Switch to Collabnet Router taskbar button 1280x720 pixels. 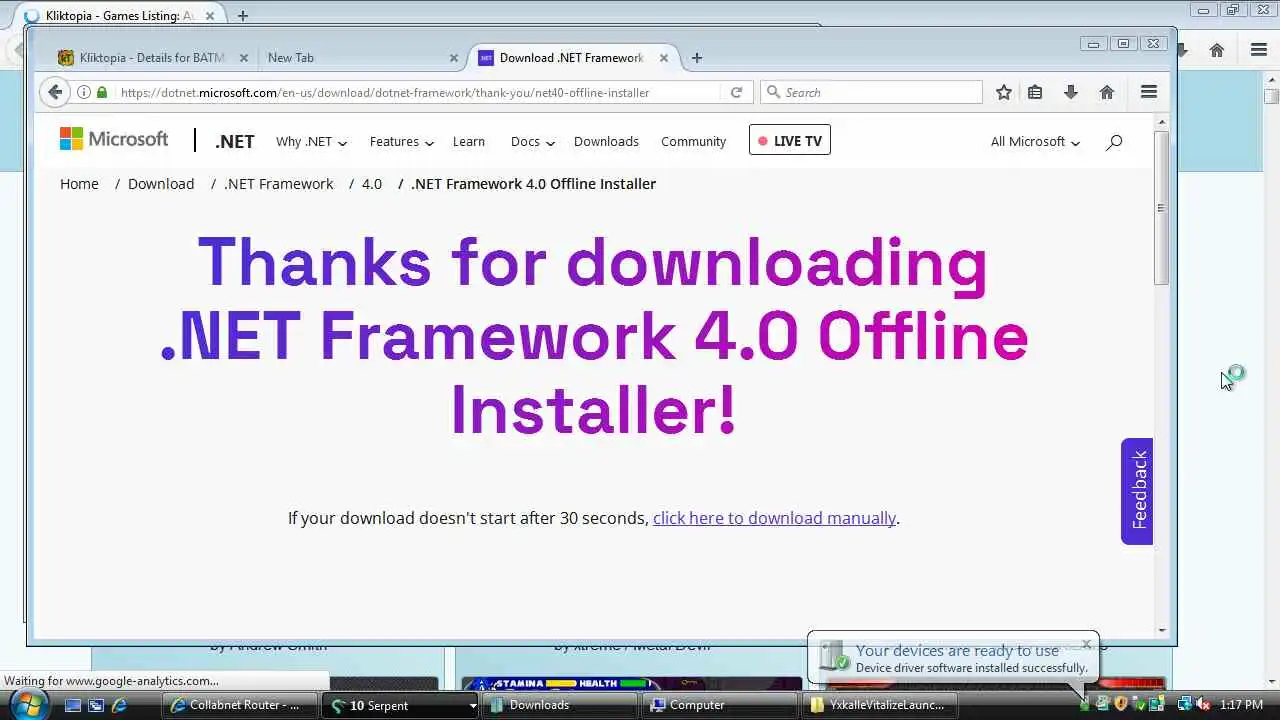(x=240, y=705)
